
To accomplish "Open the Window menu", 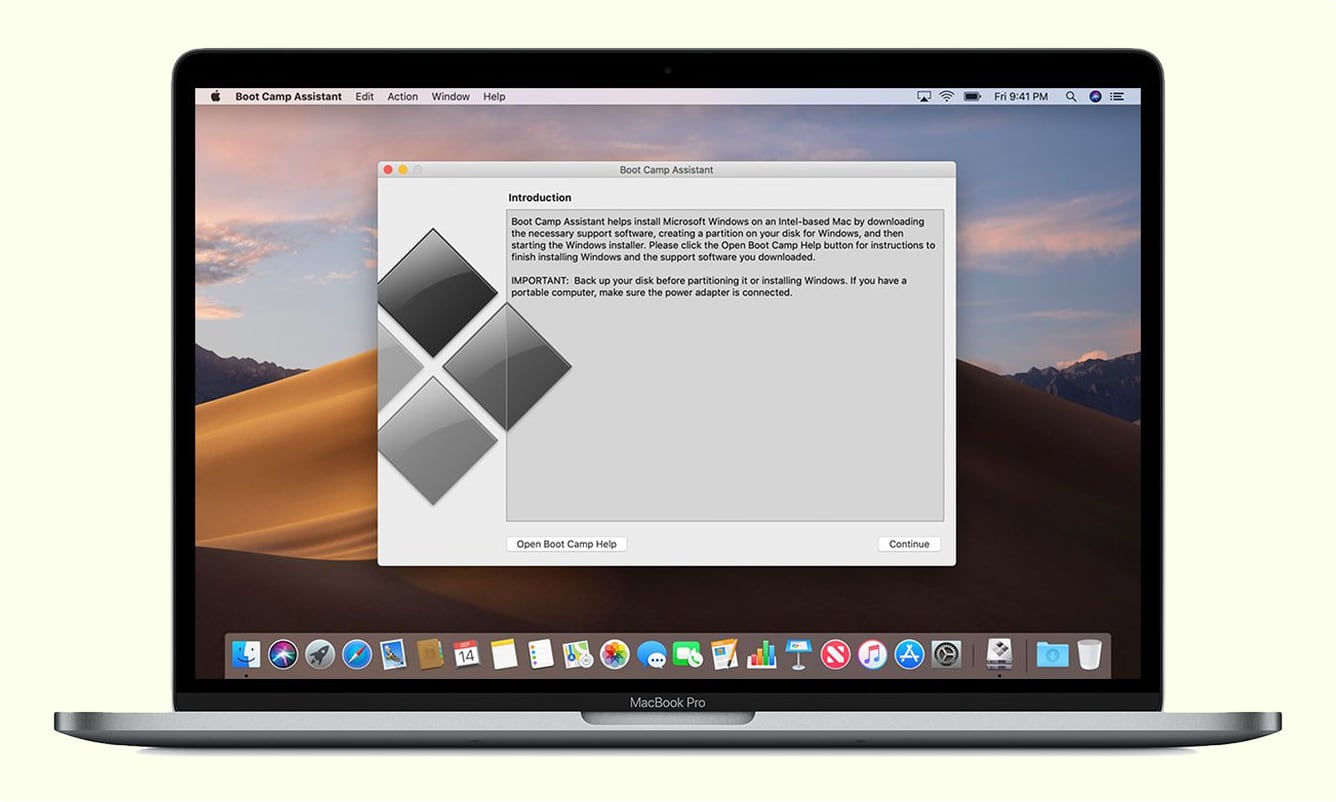I will coord(451,97).
